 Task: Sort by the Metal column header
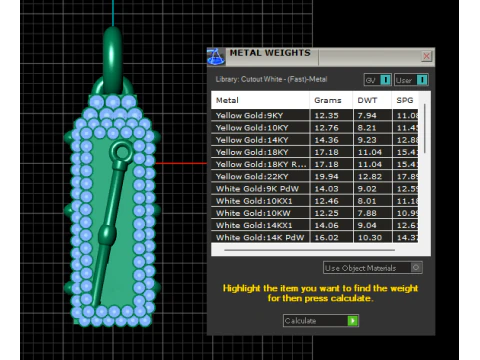pos(260,100)
